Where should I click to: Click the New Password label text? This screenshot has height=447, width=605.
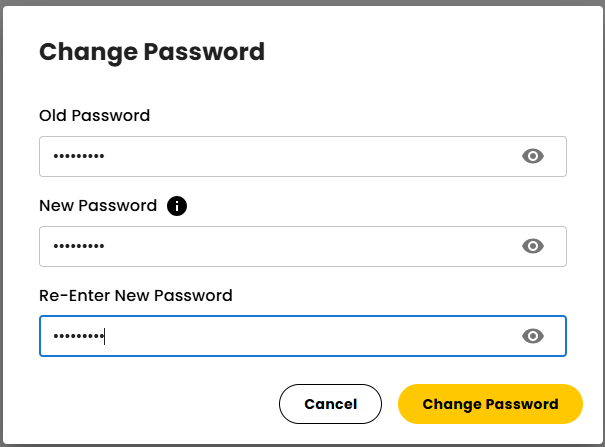[98, 205]
